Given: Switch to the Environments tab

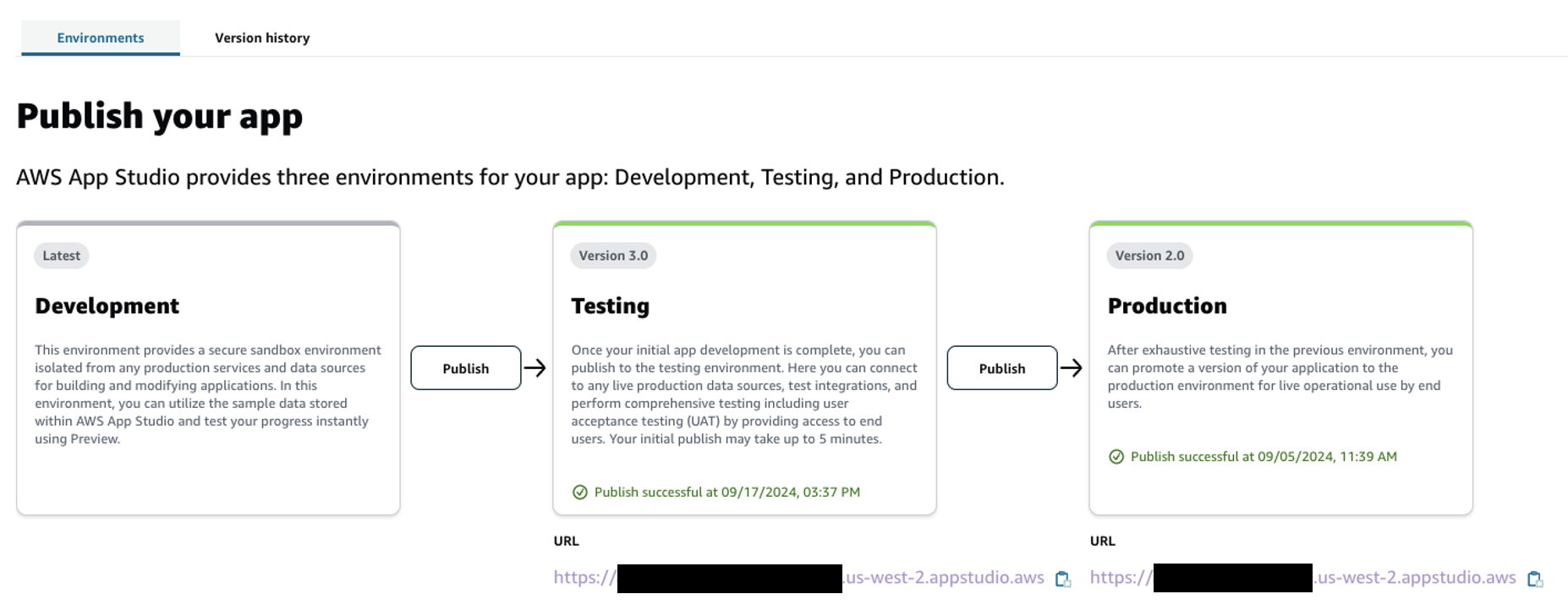Looking at the screenshot, I should tap(101, 38).
